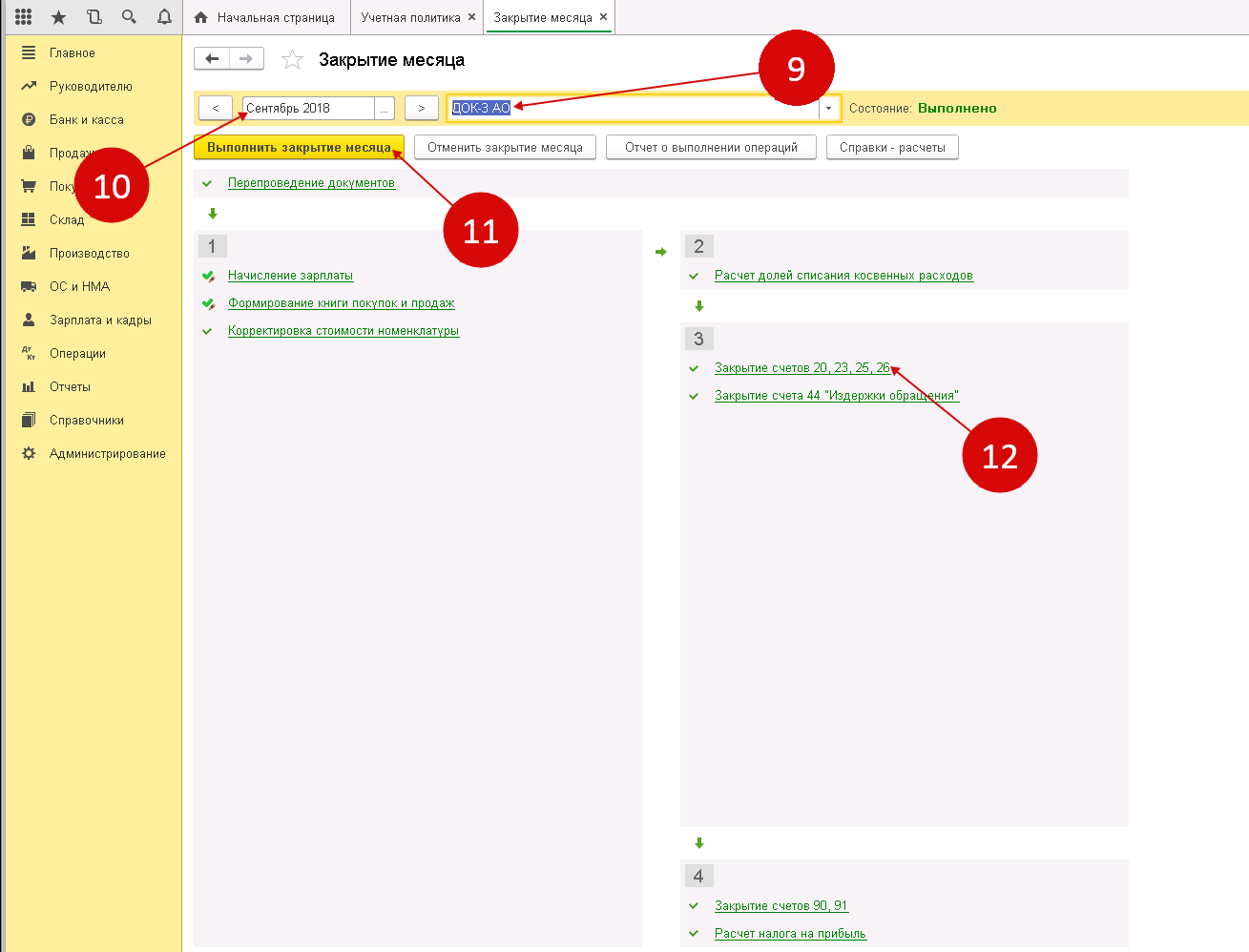Expand the organization dropdown arrow
1249x952 pixels.
tap(828, 109)
